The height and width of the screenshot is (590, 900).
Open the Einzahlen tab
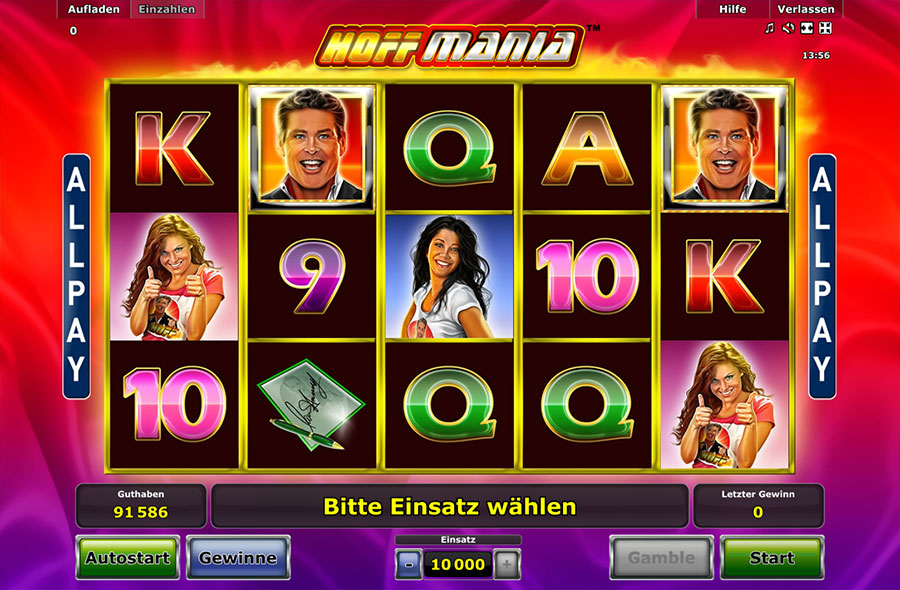pyautogui.click(x=167, y=9)
